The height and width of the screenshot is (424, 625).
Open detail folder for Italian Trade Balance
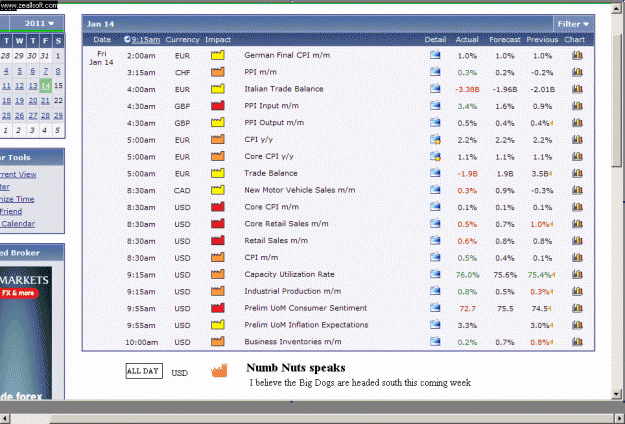click(x=435, y=89)
